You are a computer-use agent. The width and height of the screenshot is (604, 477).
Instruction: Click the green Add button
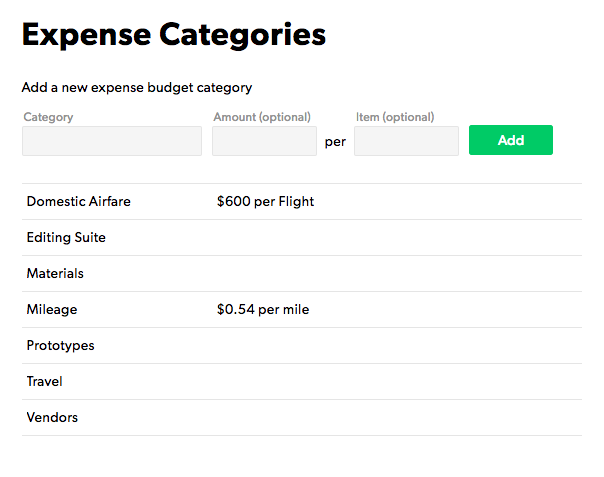[x=510, y=140]
